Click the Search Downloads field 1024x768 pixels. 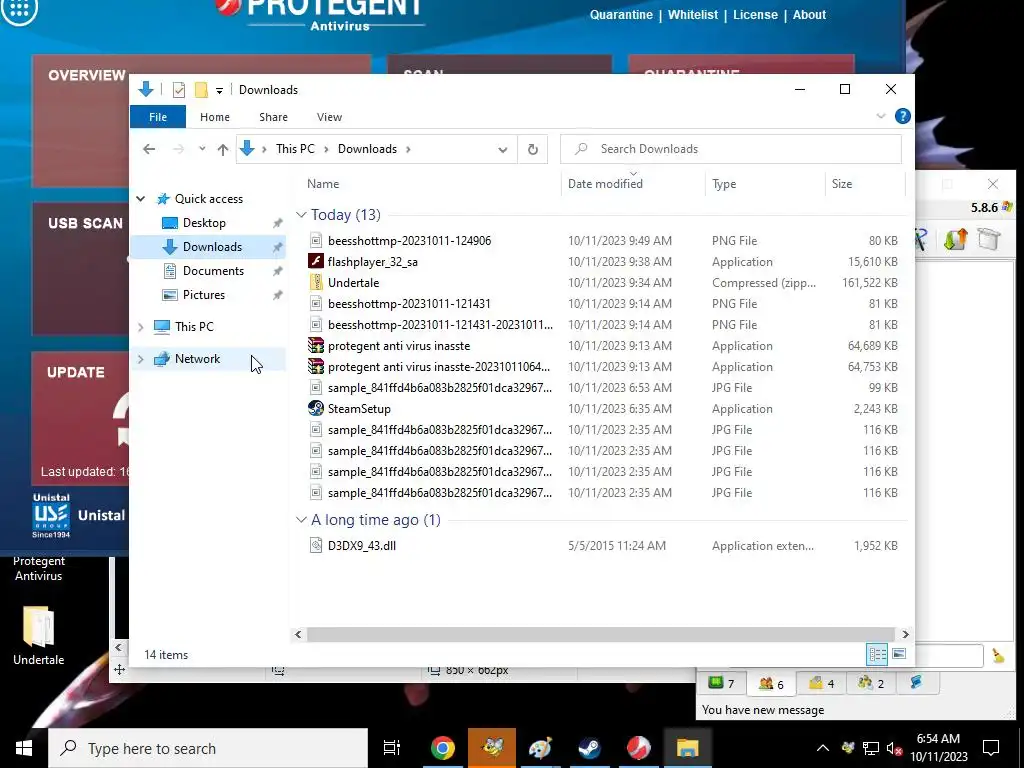[731, 149]
